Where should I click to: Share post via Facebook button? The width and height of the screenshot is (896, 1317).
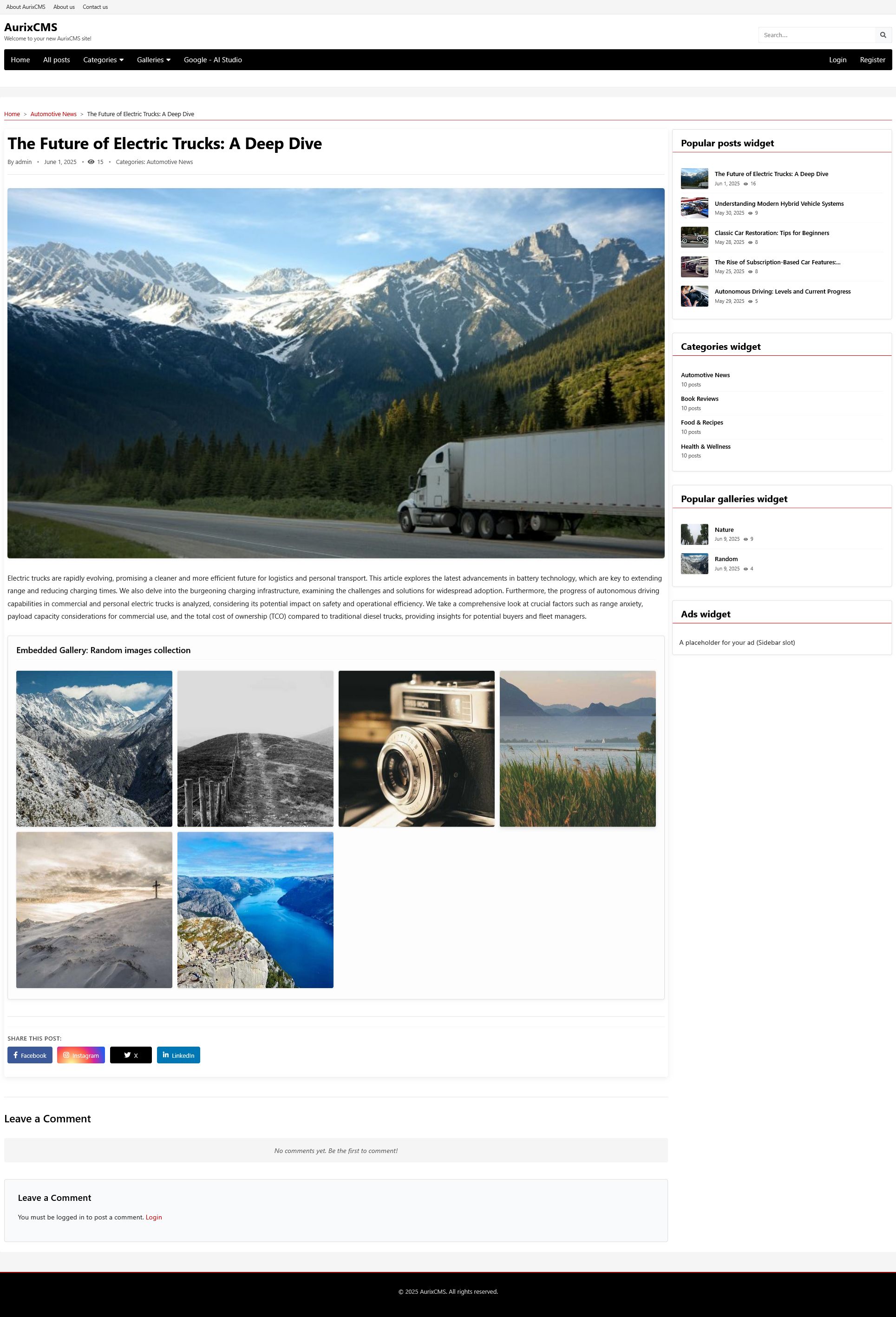click(x=30, y=1055)
